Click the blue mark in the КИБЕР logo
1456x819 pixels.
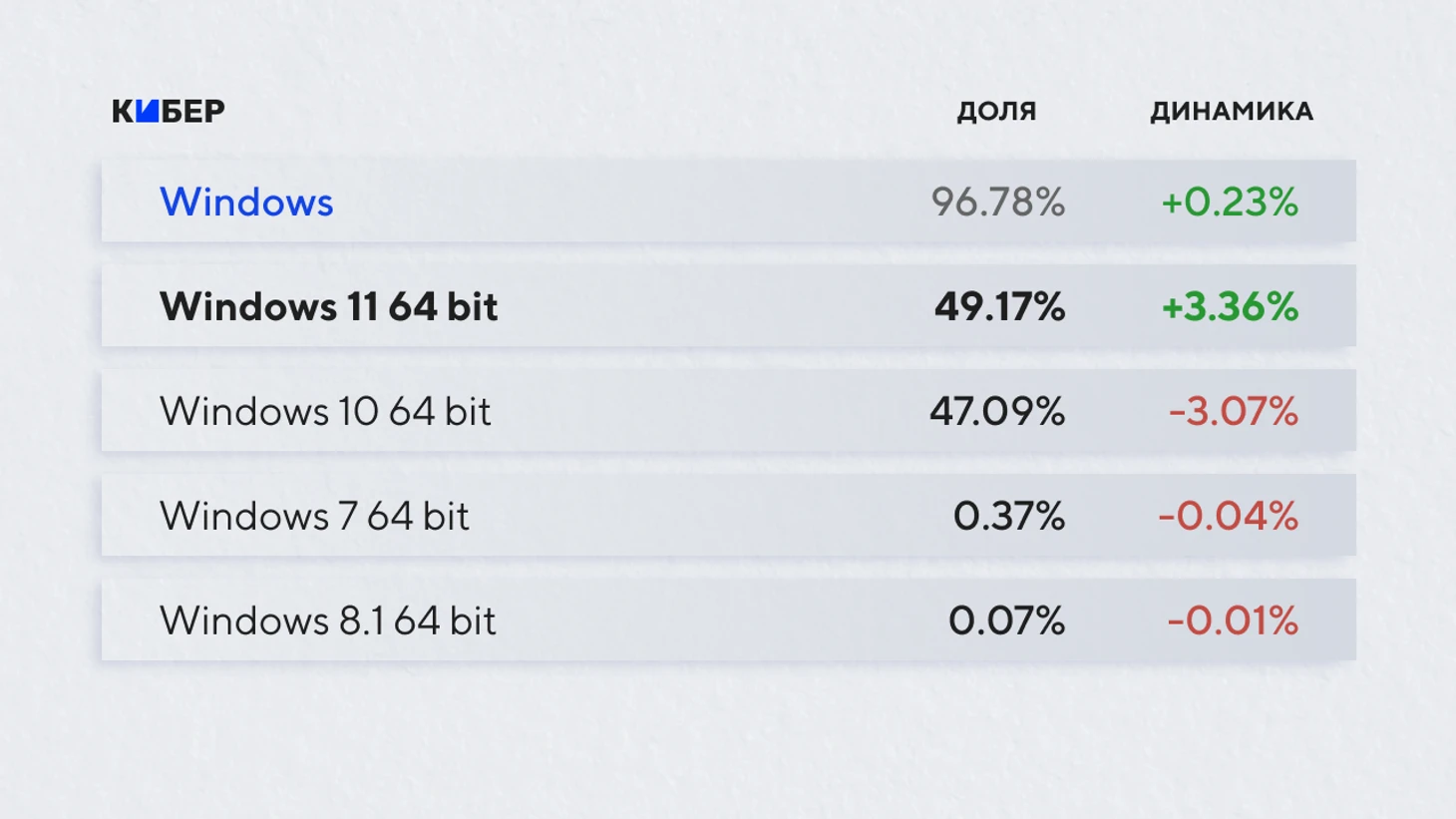tap(147, 111)
